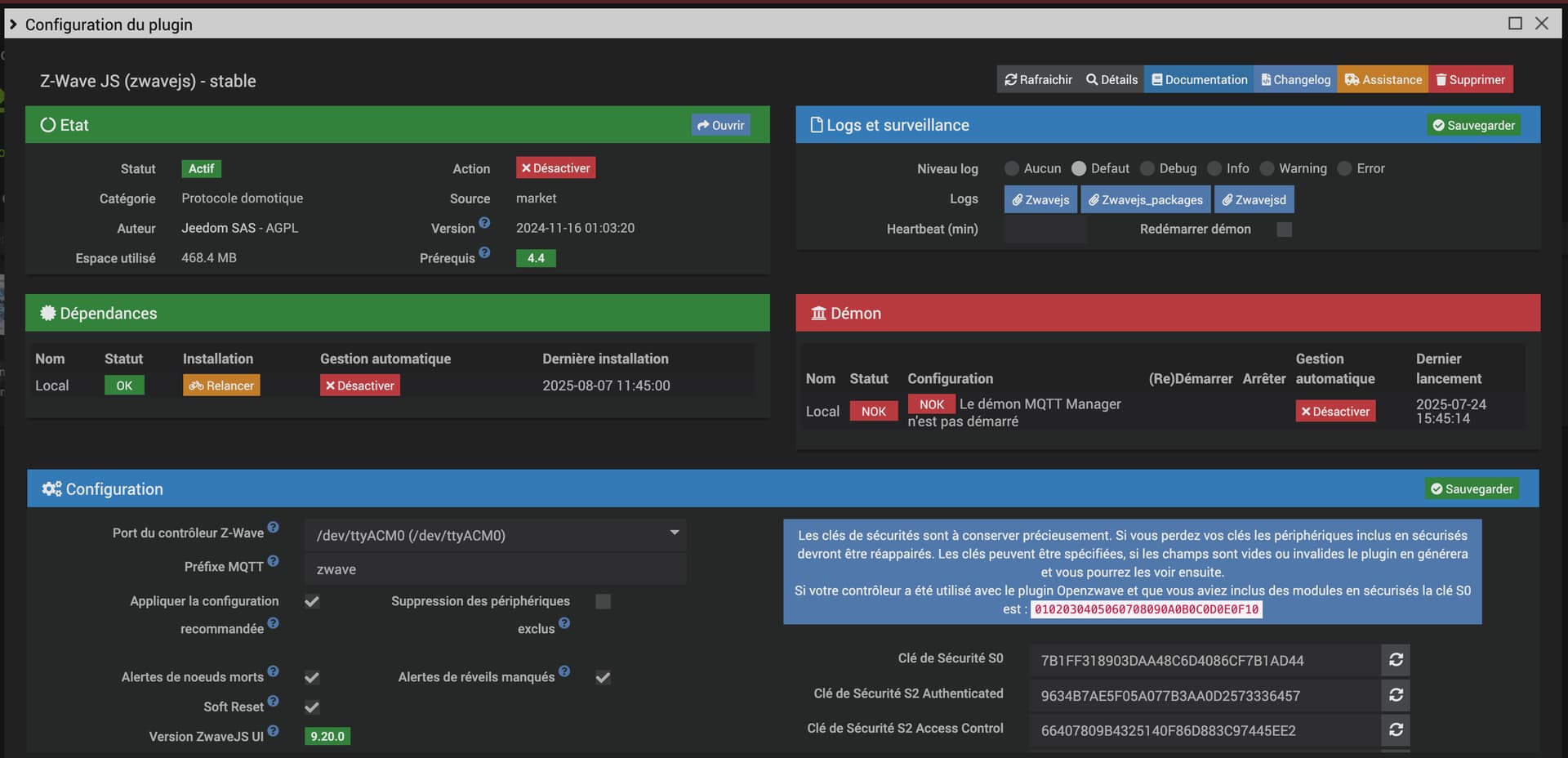
Task: Toggle the Redémarrer démon checkbox
Action: pyautogui.click(x=1284, y=230)
